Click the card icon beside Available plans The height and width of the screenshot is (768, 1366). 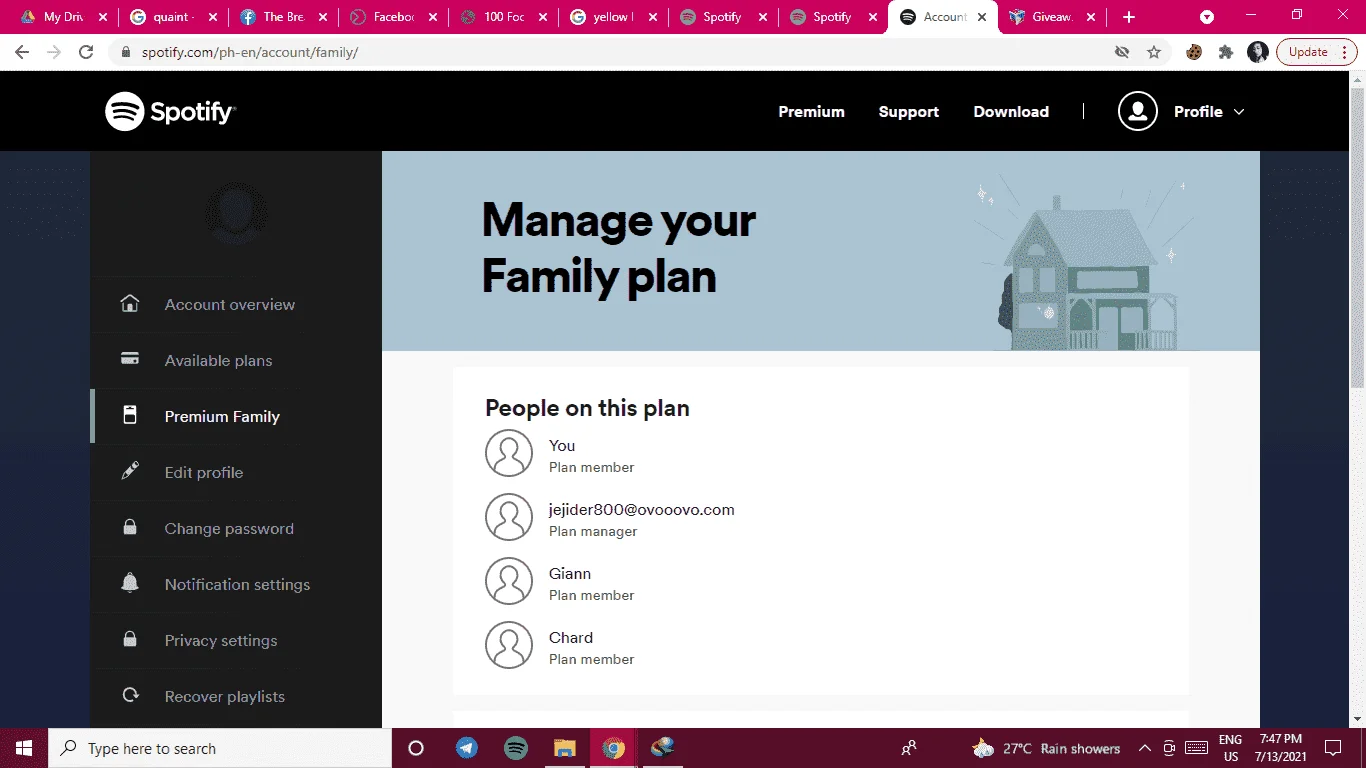(130, 359)
